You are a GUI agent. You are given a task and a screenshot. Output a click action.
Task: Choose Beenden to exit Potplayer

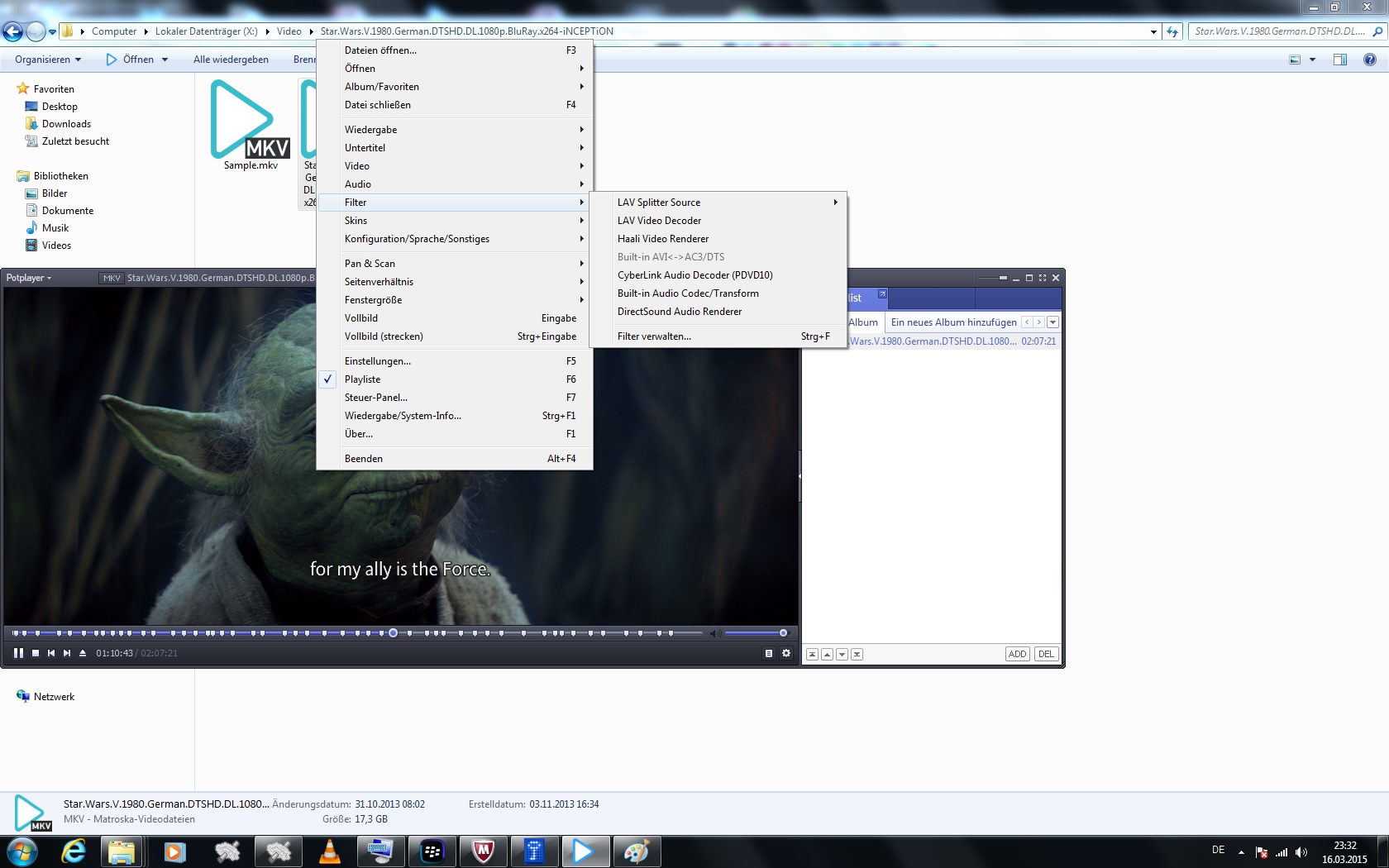(455, 459)
